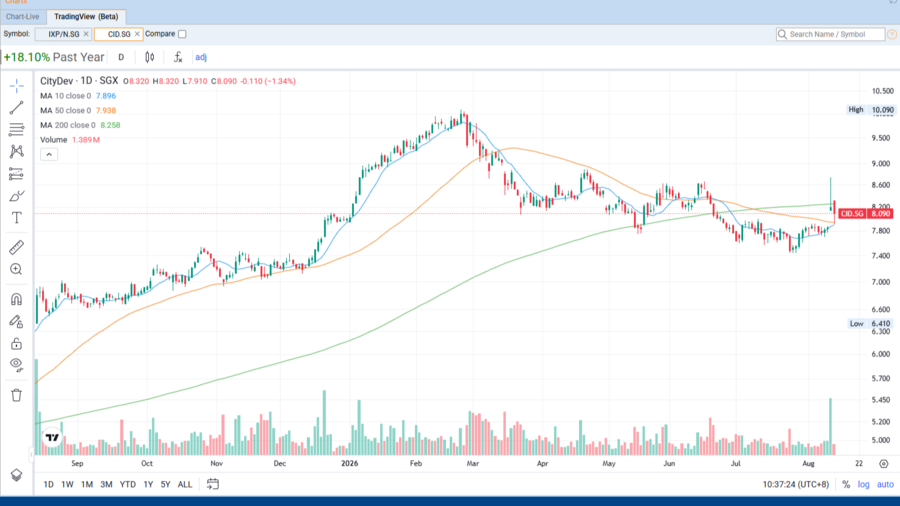Hide all drawings with eye icon
The image size is (900, 506).
[x=16, y=365]
